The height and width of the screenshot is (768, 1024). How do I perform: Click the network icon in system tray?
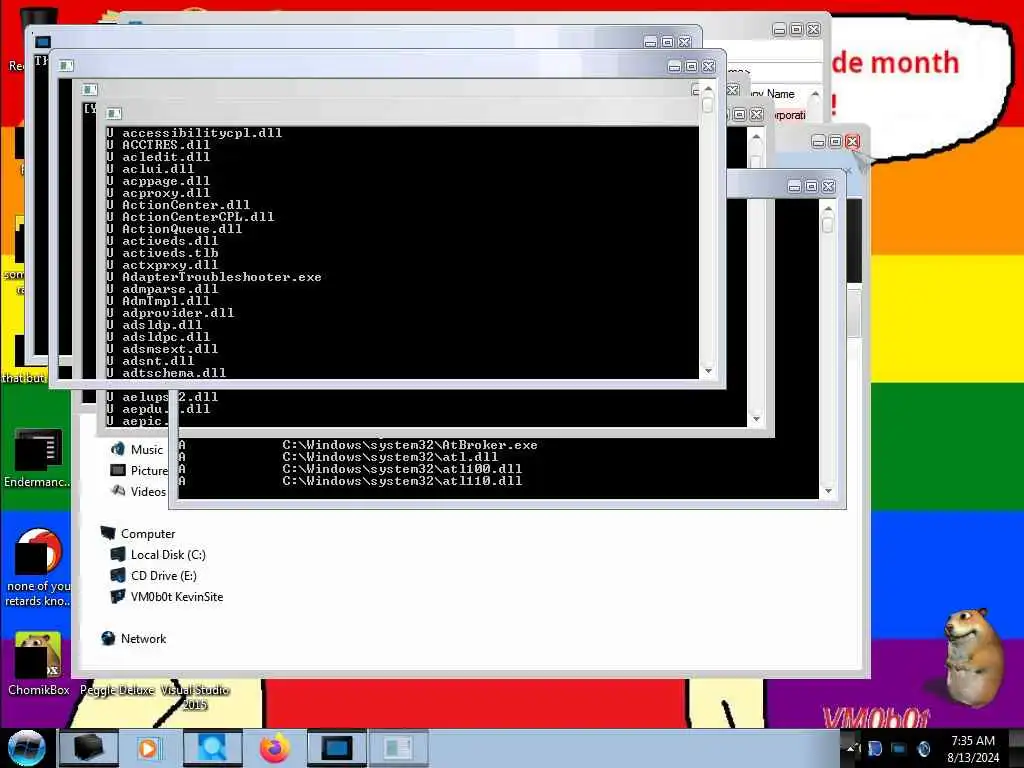[x=898, y=748]
